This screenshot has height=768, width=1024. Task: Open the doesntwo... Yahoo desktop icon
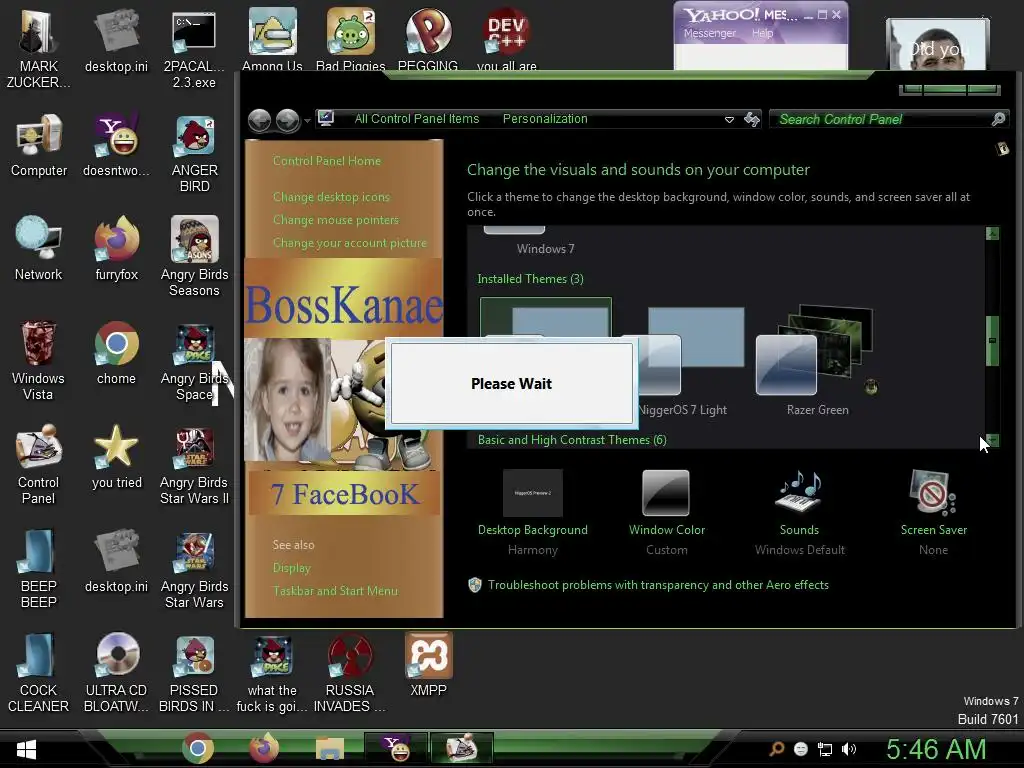pyautogui.click(x=116, y=145)
